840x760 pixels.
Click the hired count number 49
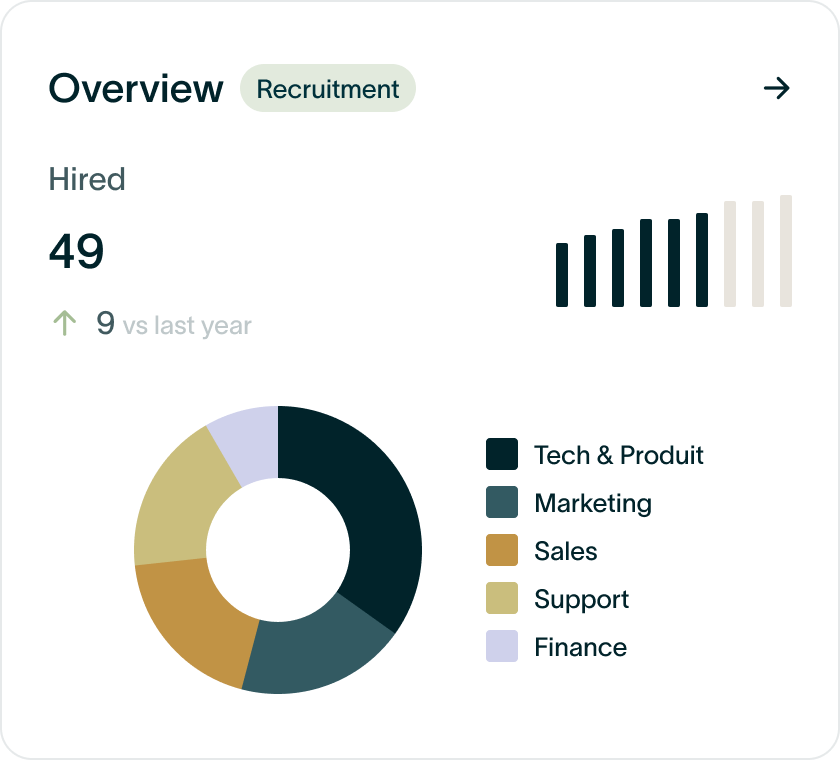point(76,251)
